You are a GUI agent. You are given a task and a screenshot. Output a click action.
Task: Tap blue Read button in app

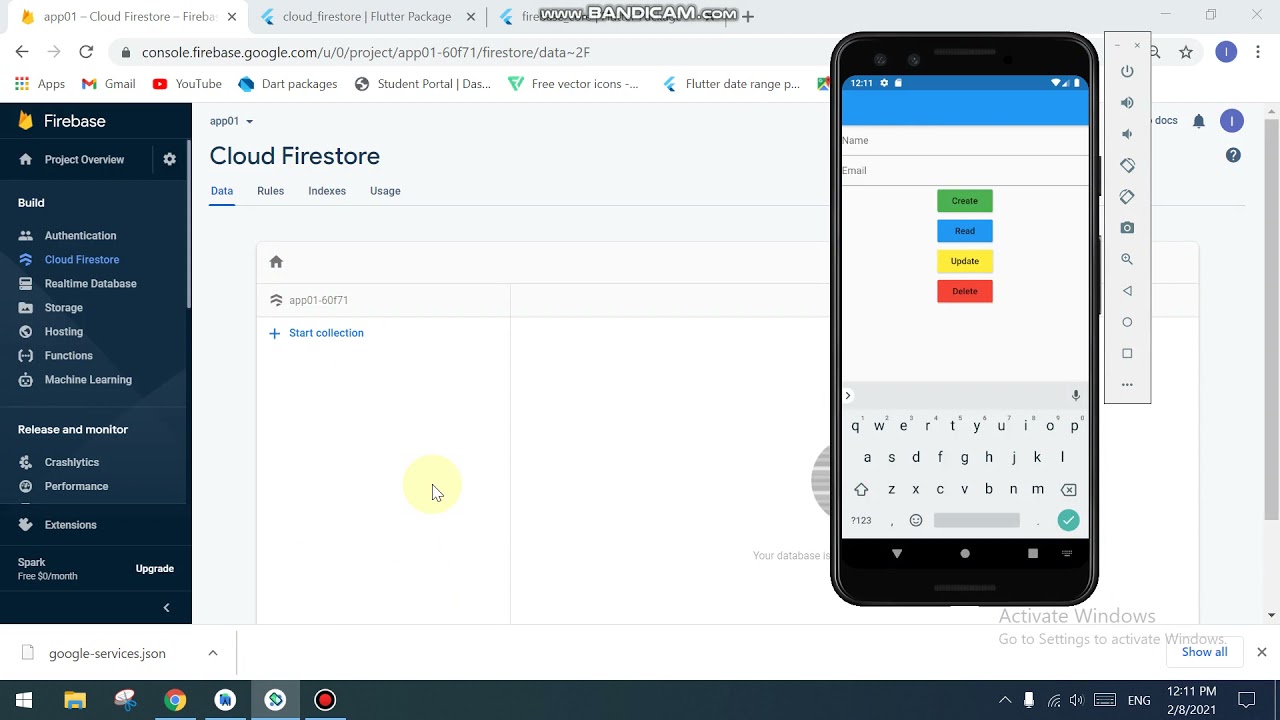pos(965,231)
